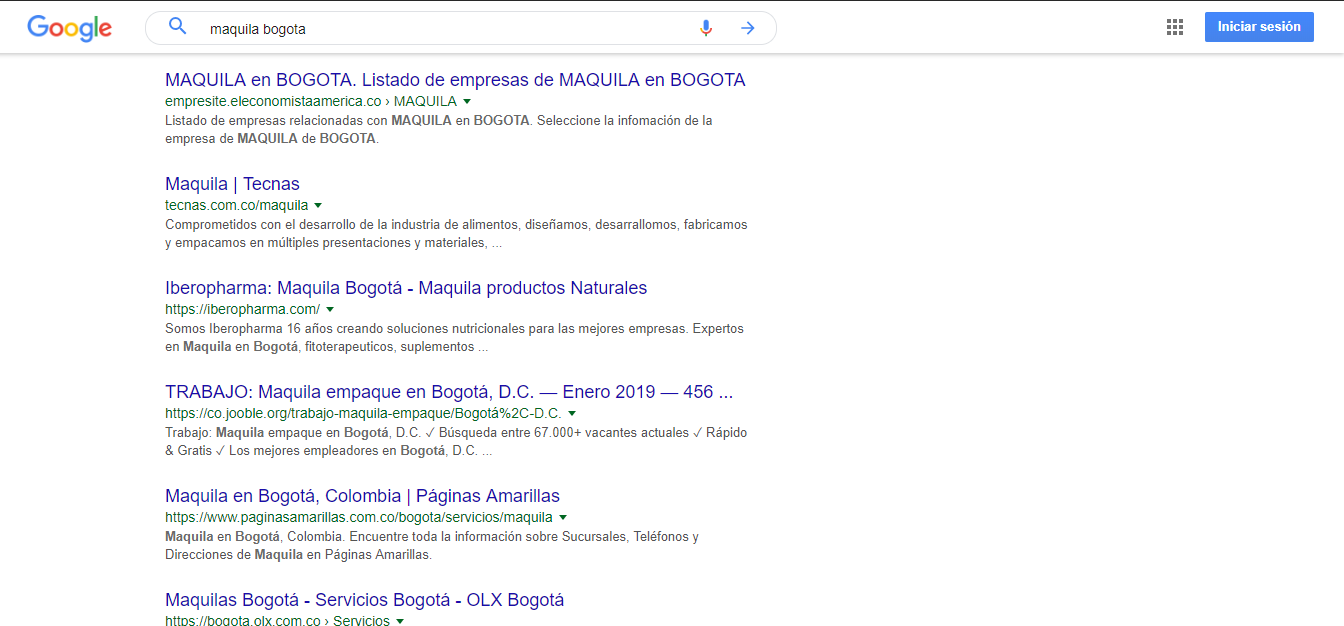Open dropdown arrow beside tecnas.com.co/maquila
This screenshot has width=1344, height=626.
click(x=318, y=206)
